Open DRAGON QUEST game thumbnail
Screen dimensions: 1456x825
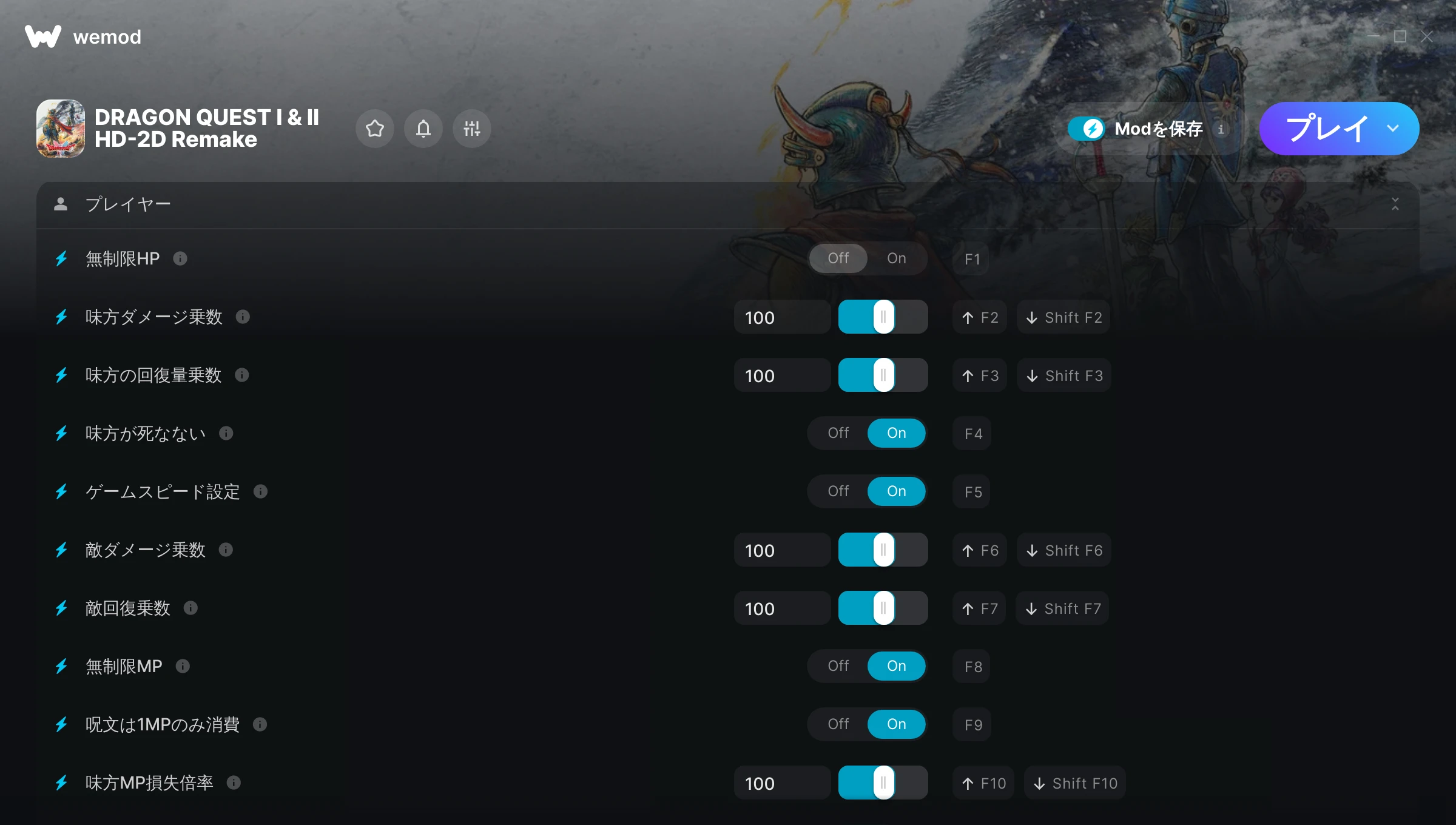(x=61, y=129)
